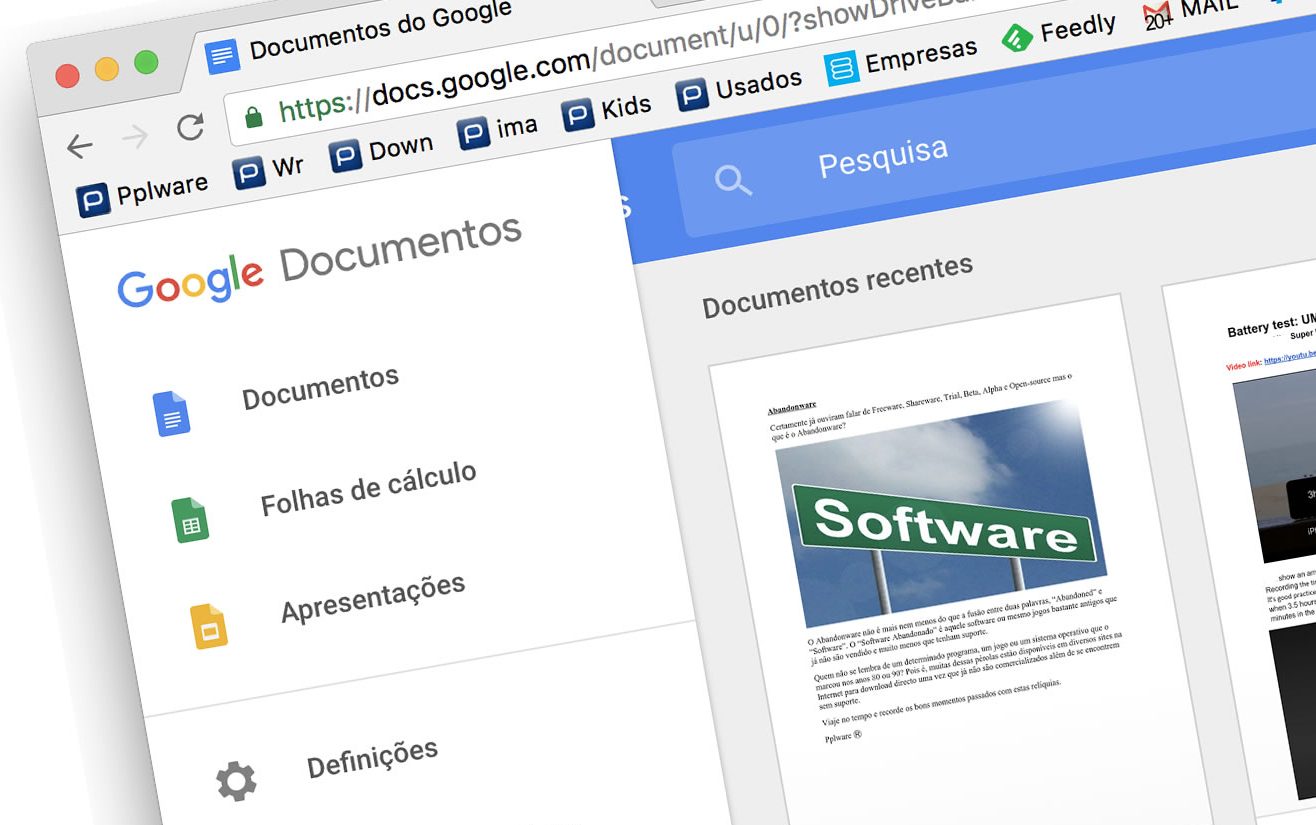
Task: Click the browser forward arrow
Action: coord(135,137)
